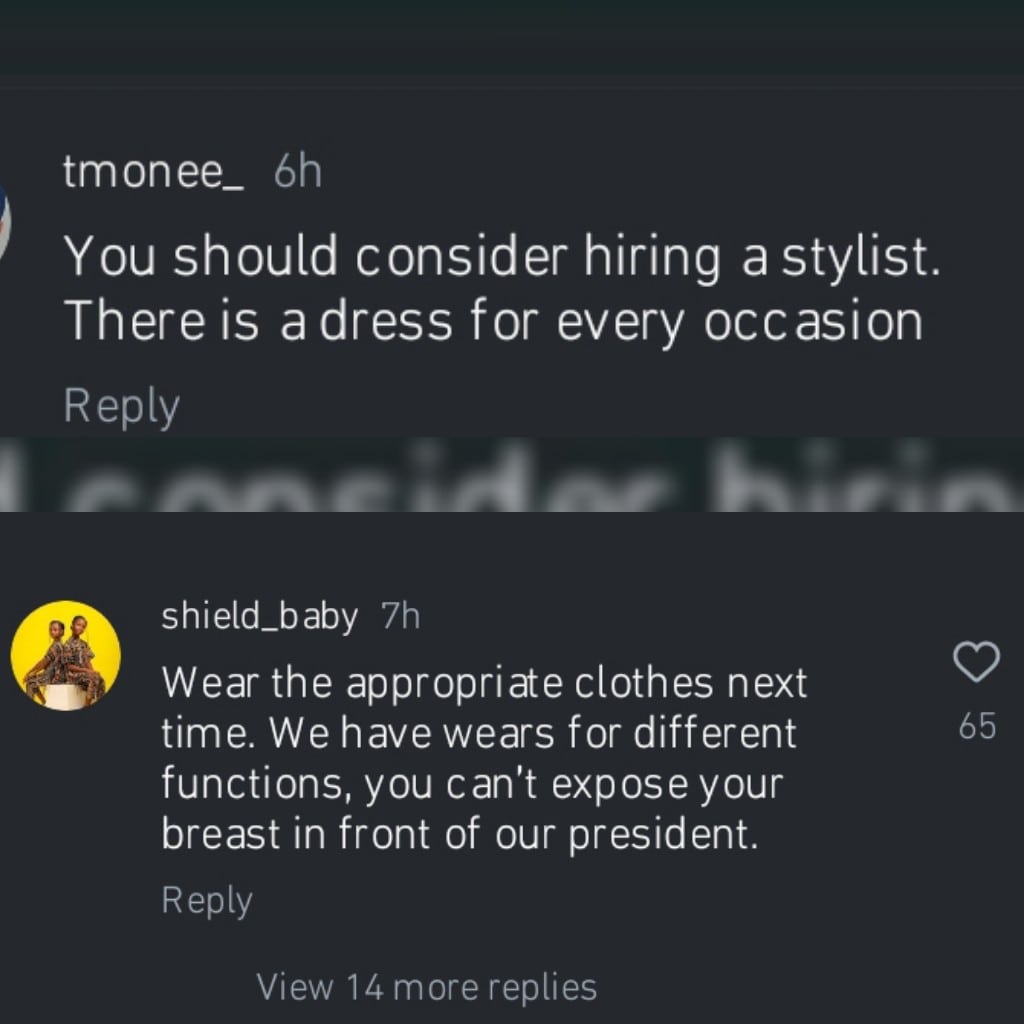Tap the blurred magnified text strip
The image size is (1024, 1024).
(x=512, y=475)
